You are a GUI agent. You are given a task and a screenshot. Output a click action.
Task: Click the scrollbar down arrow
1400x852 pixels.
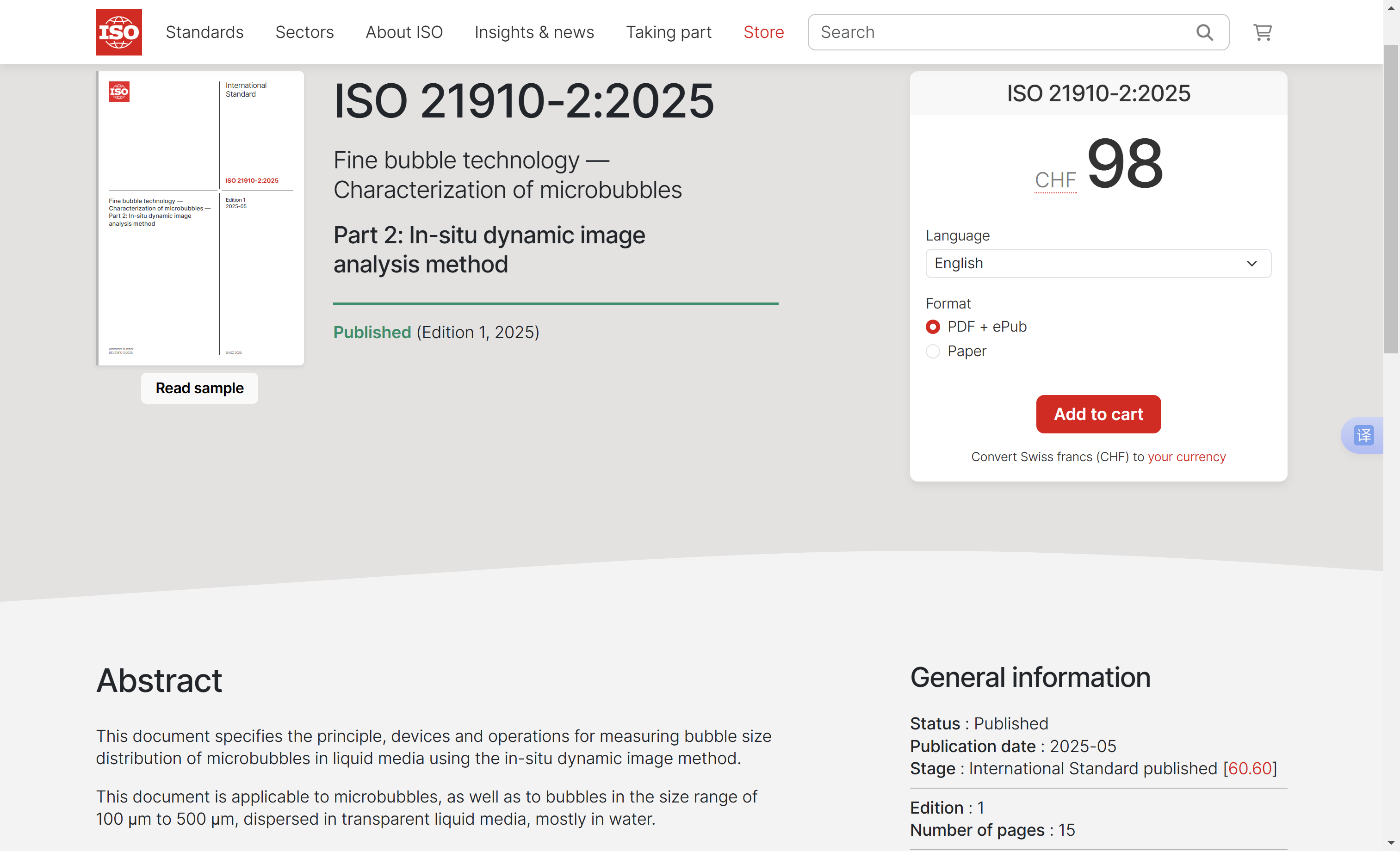tap(1391, 843)
